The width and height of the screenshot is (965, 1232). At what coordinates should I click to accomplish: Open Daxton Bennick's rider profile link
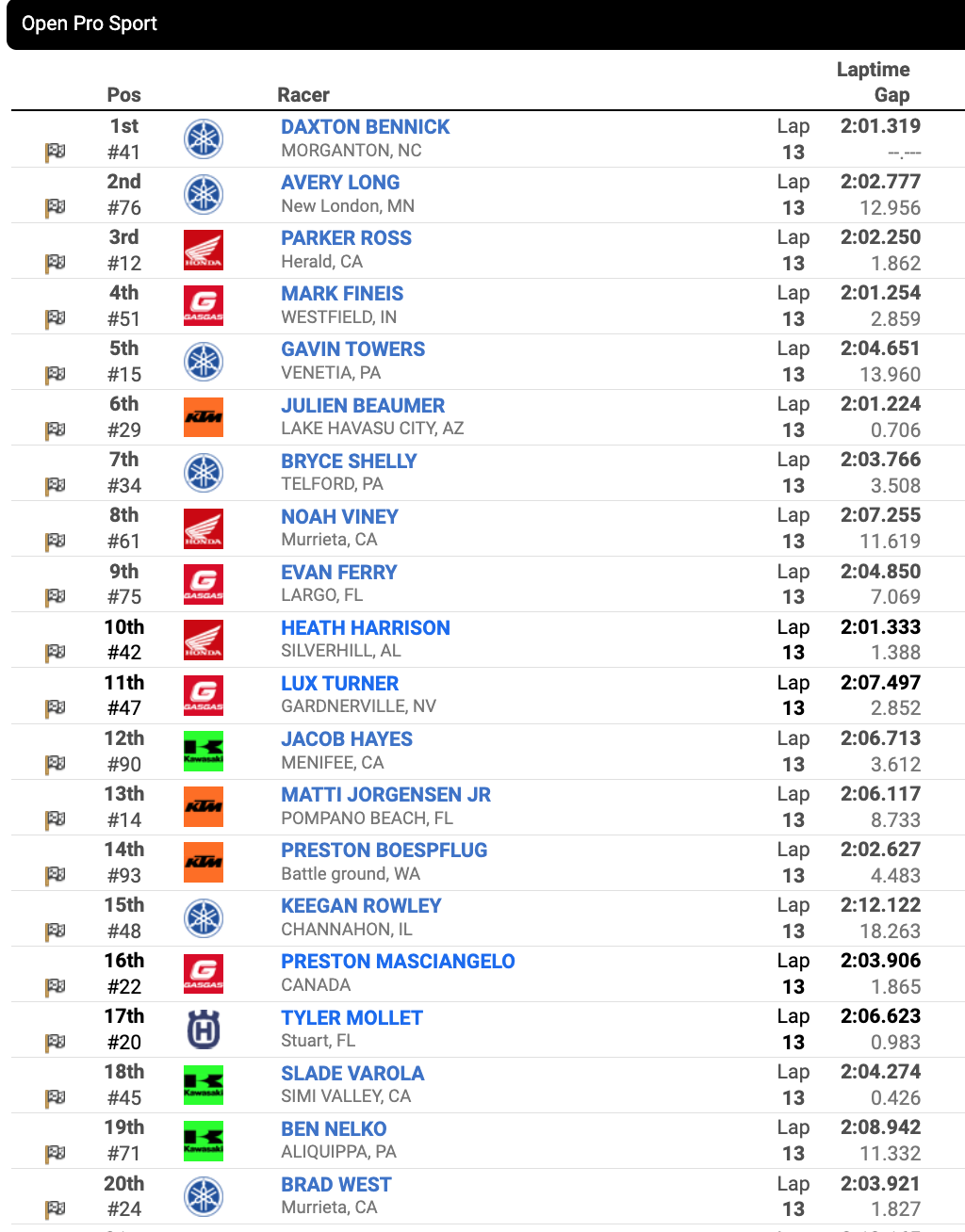click(x=366, y=126)
